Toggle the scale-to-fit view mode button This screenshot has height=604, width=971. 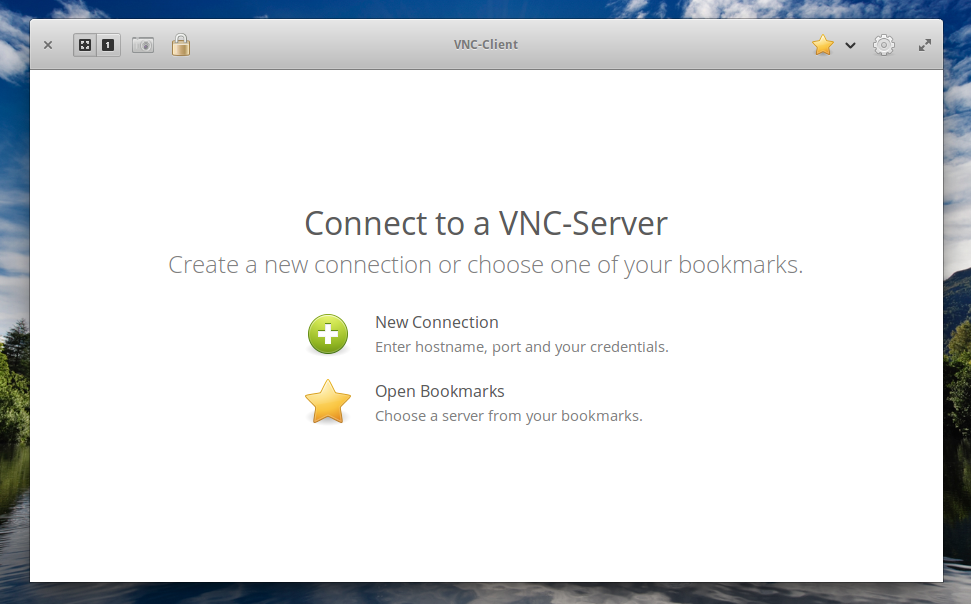(85, 45)
